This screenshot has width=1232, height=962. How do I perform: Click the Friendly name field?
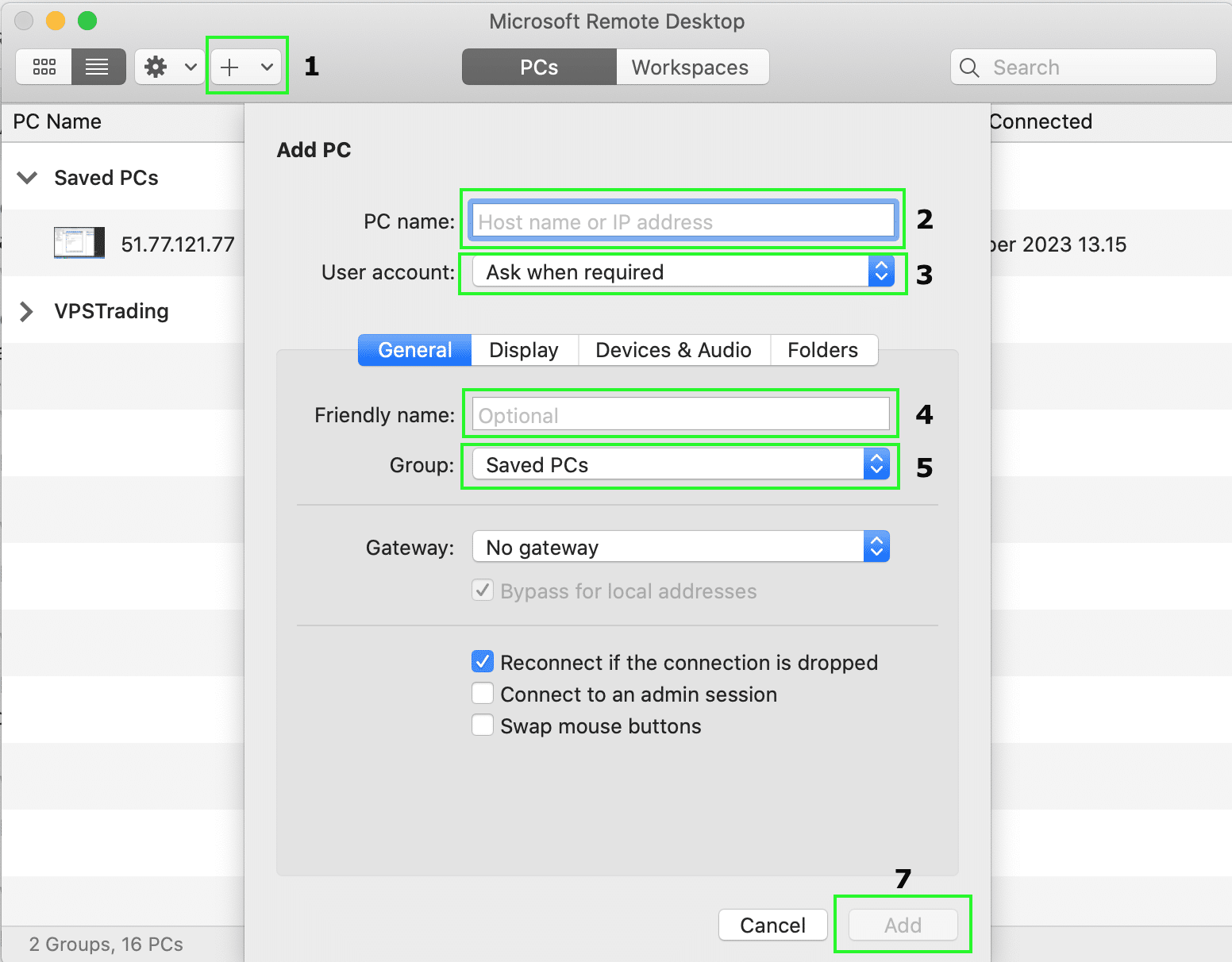point(681,415)
